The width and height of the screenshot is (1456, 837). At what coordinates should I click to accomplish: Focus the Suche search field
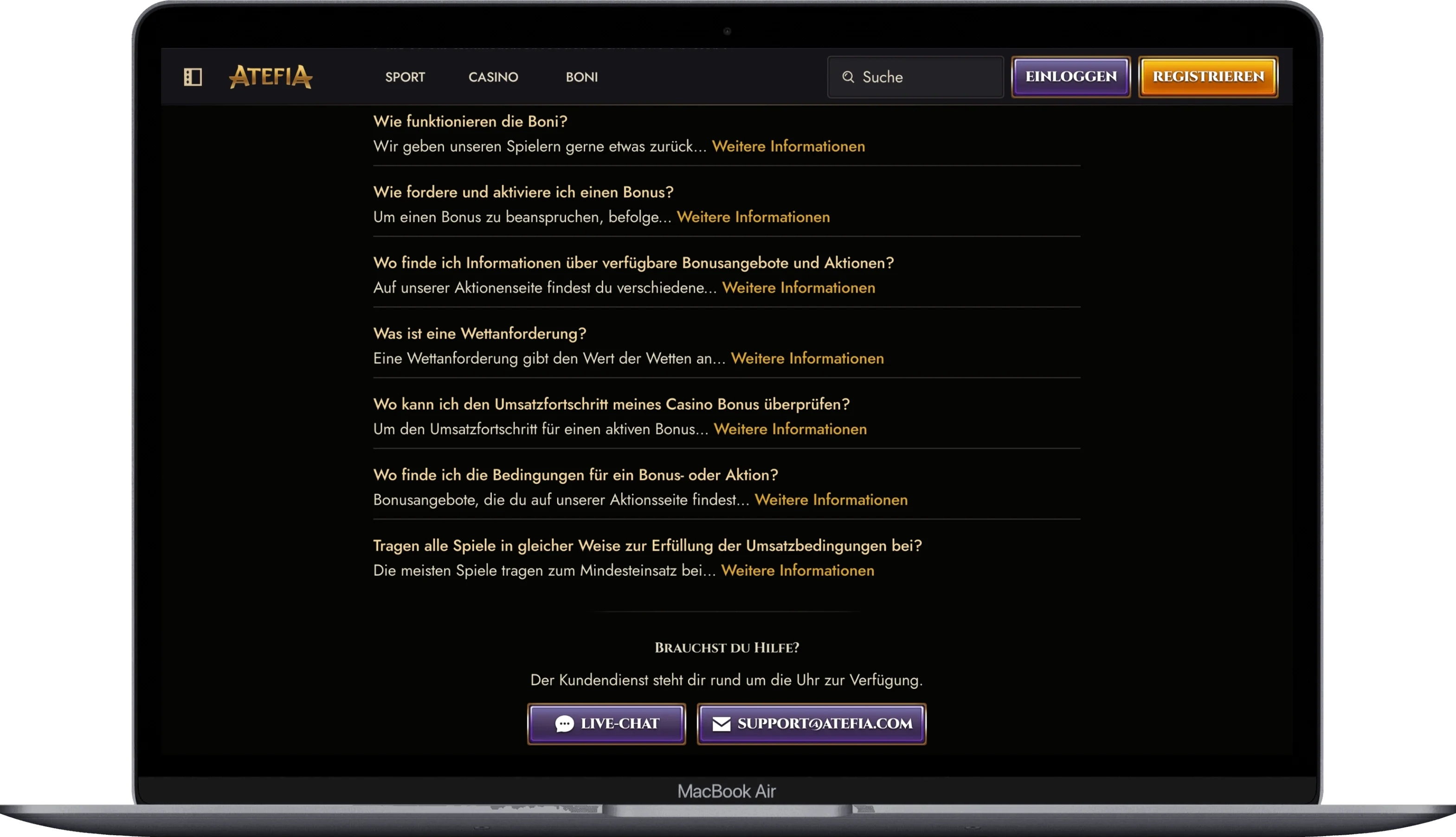coord(915,77)
